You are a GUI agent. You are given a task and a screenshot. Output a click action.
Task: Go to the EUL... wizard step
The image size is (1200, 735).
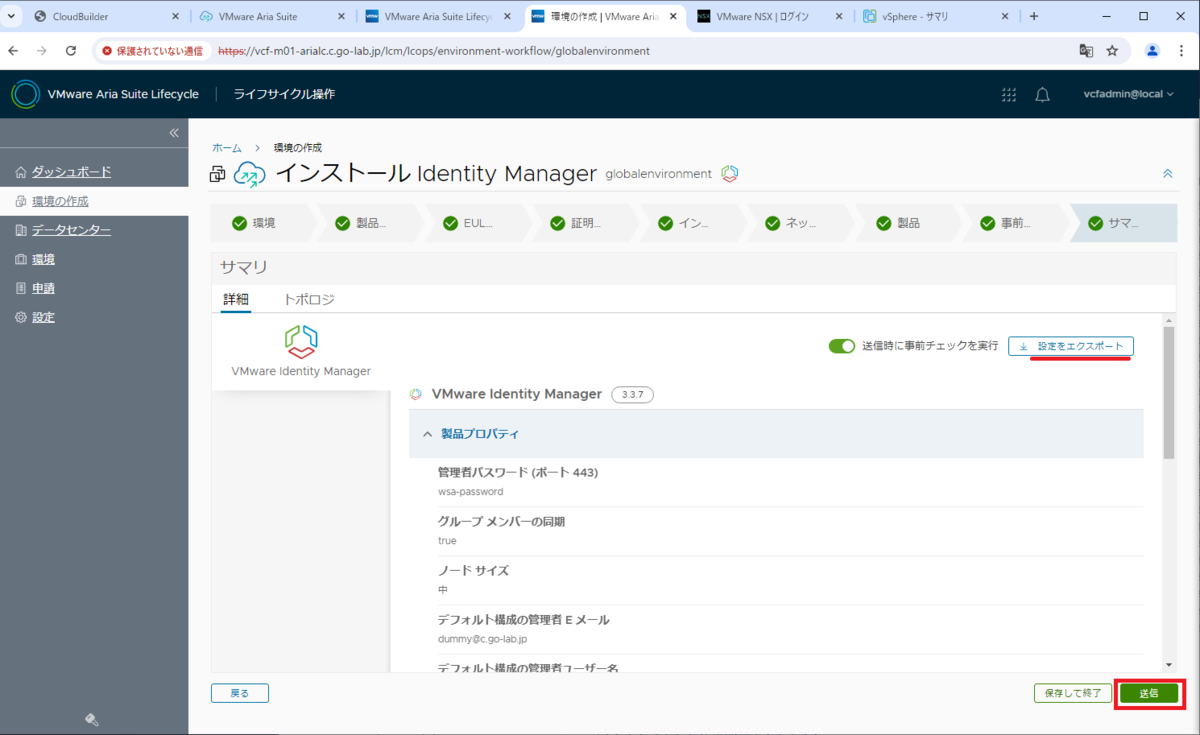point(478,223)
